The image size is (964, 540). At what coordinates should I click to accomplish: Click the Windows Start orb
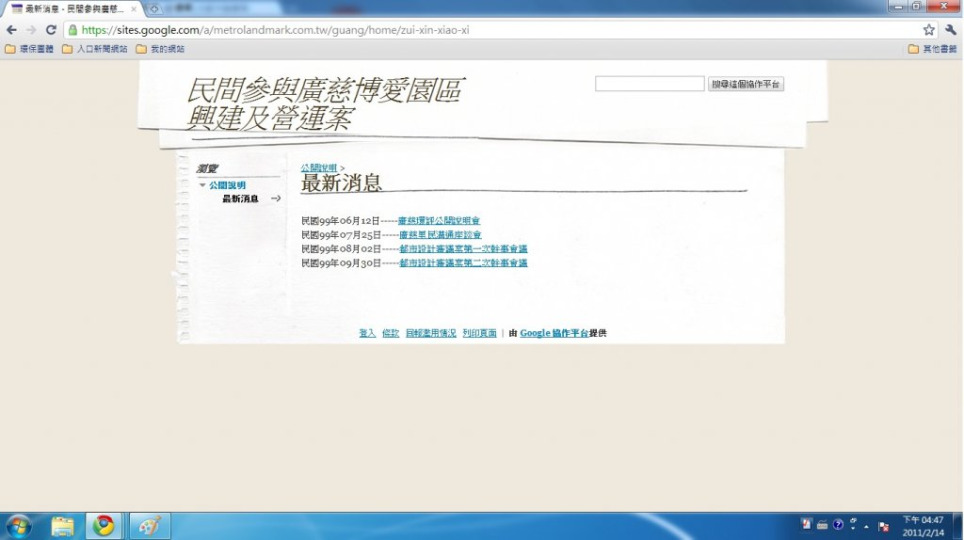pos(19,526)
